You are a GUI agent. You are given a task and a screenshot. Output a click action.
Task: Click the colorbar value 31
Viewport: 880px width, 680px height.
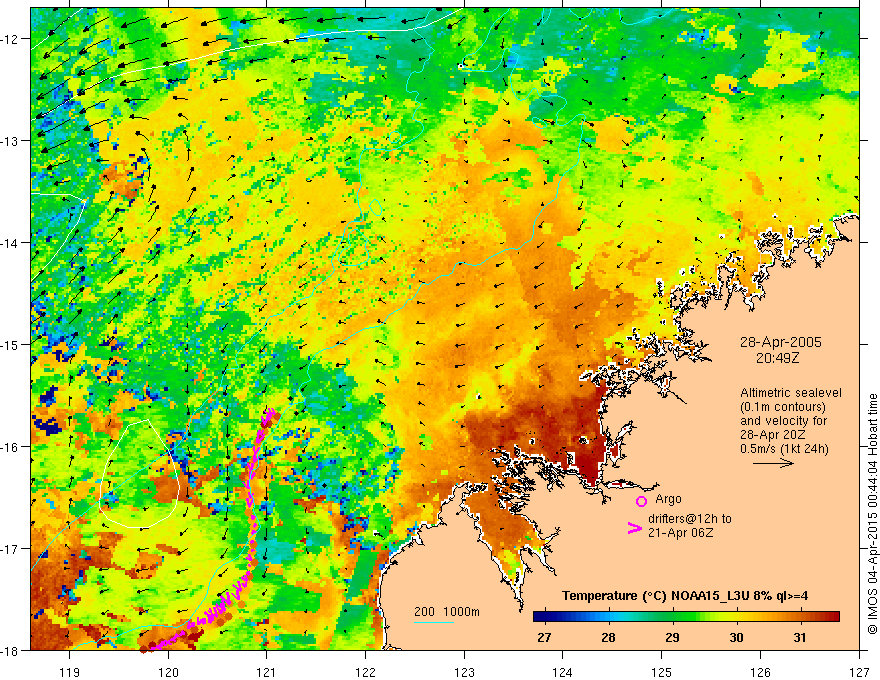coord(800,638)
